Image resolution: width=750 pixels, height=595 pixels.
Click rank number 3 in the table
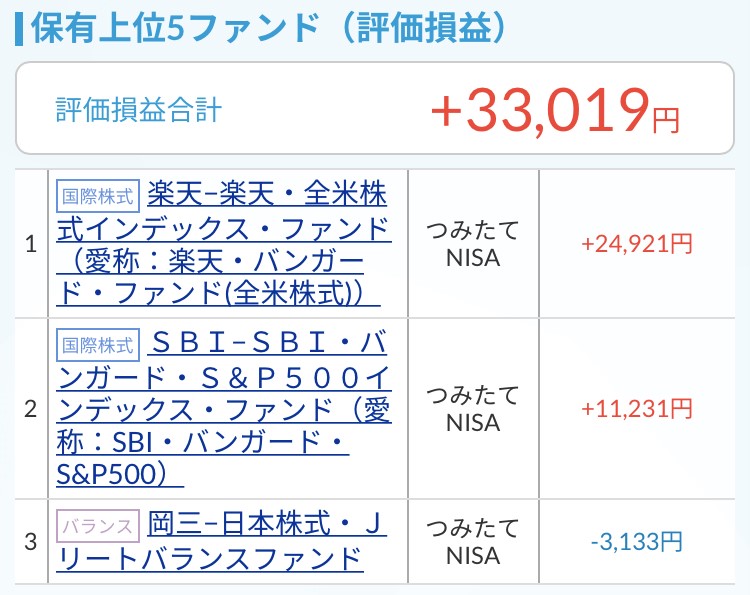point(31,541)
